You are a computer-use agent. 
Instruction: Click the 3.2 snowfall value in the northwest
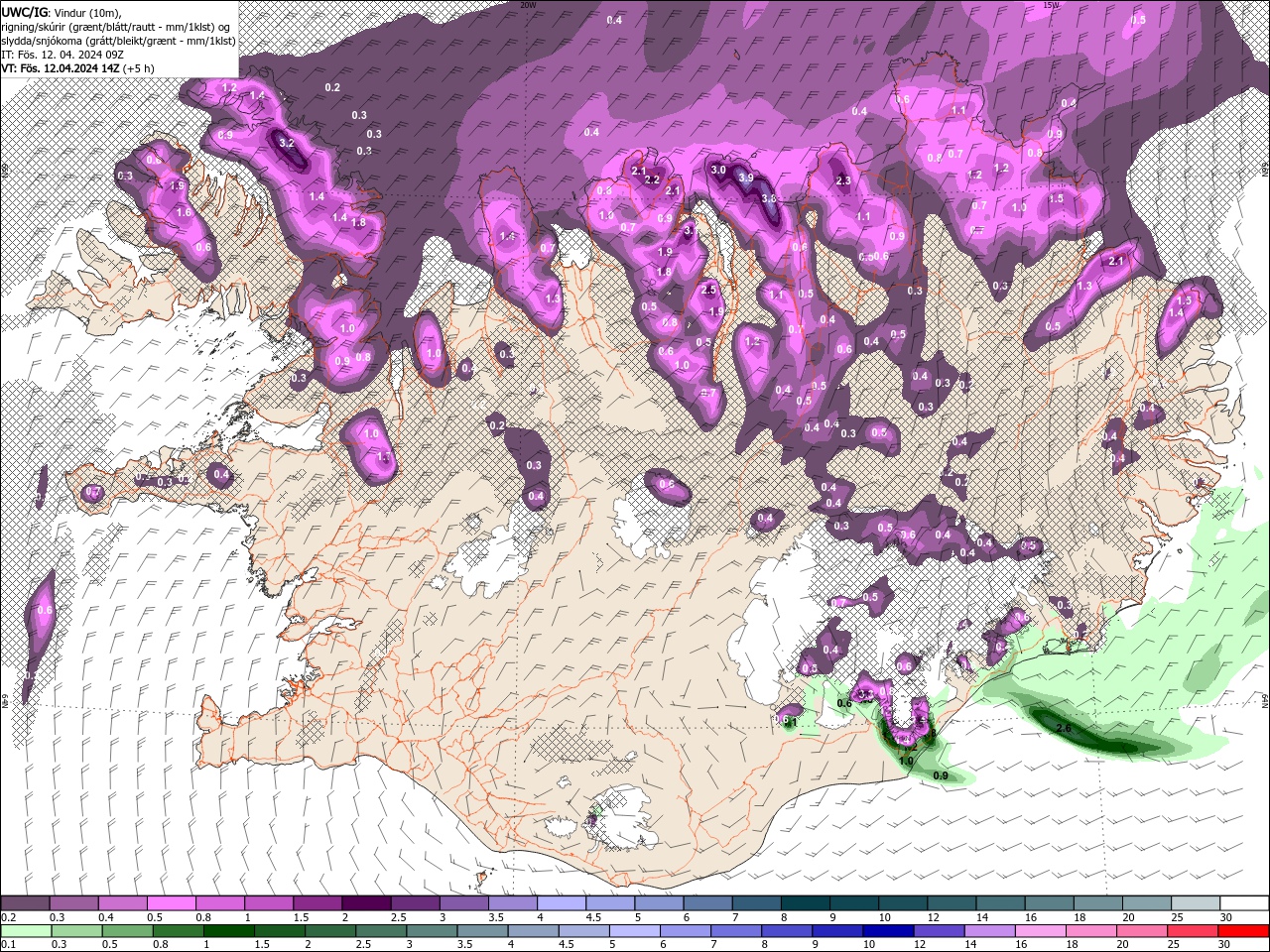click(287, 143)
